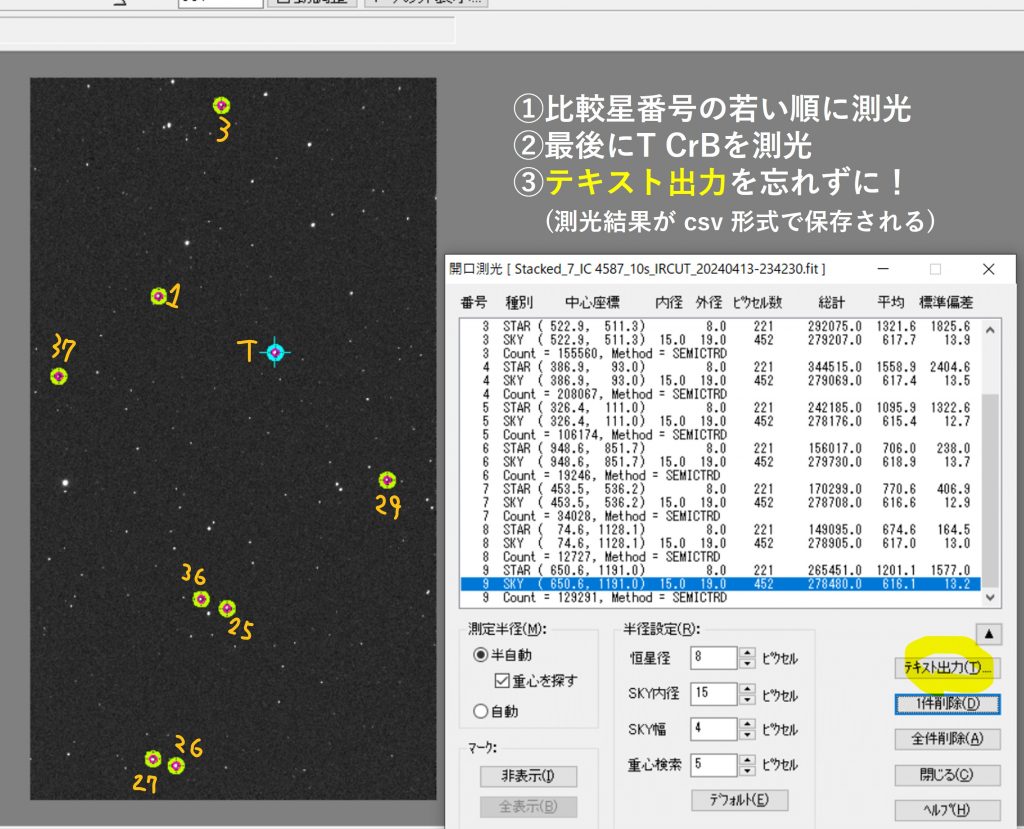The image size is (1024, 829).
Task: Click star marker labeled 27 in image
Action: pos(153,758)
